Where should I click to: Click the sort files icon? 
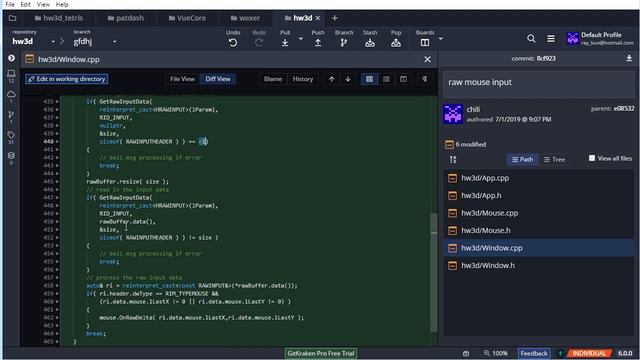453,160
